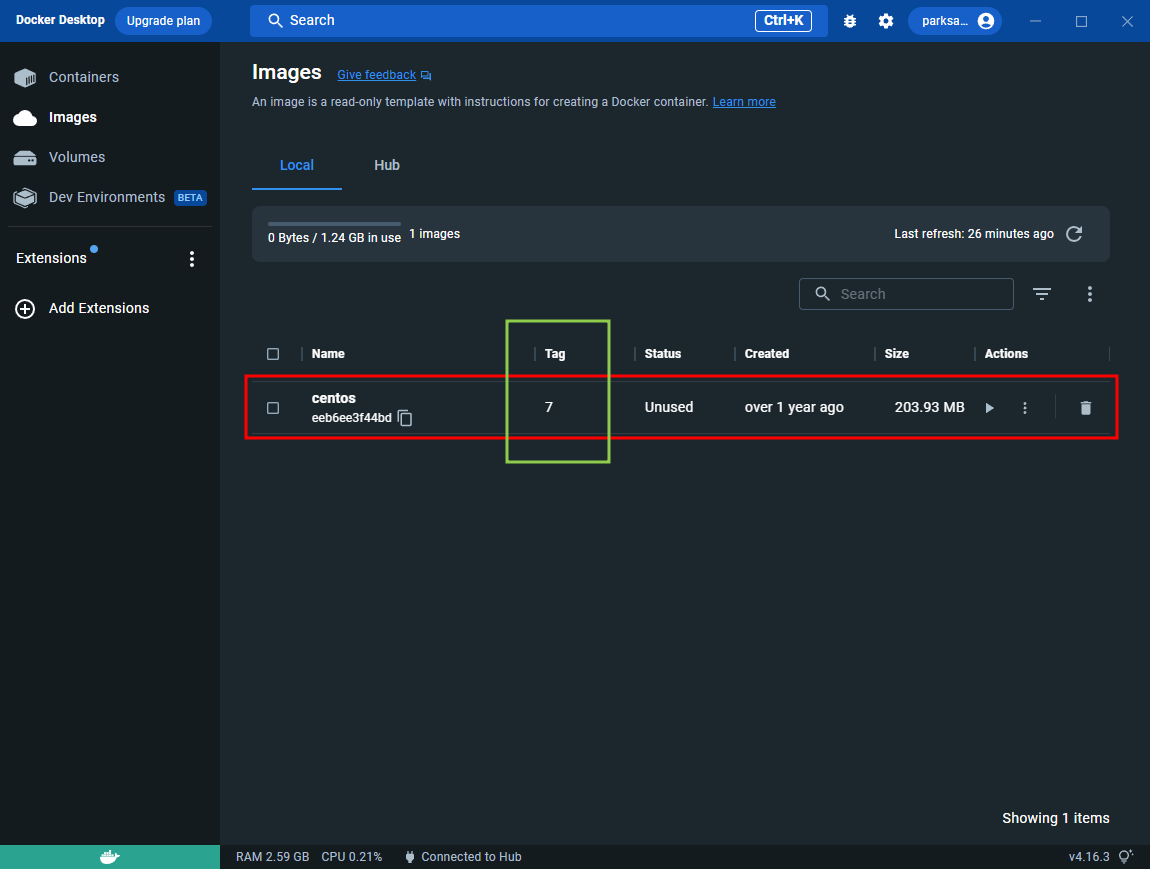Click the plus icon for Add Extensions
1150x869 pixels.
[25, 309]
